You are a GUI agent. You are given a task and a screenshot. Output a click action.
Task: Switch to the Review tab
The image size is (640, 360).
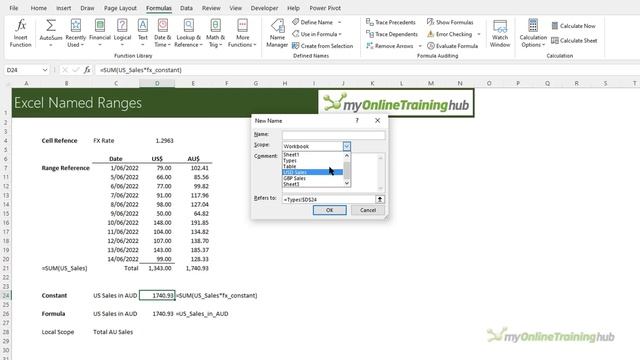(211, 8)
